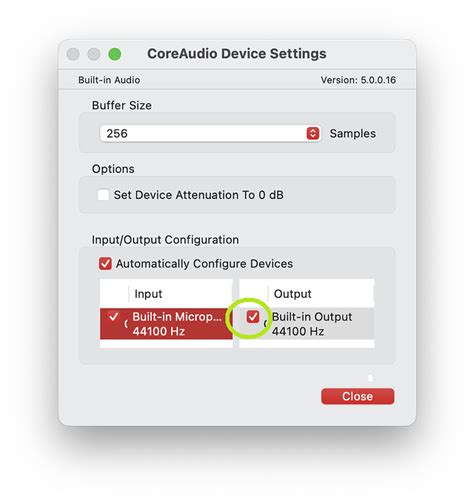The image size is (474, 503).
Task: Click the Samples unit label
Action: click(353, 133)
